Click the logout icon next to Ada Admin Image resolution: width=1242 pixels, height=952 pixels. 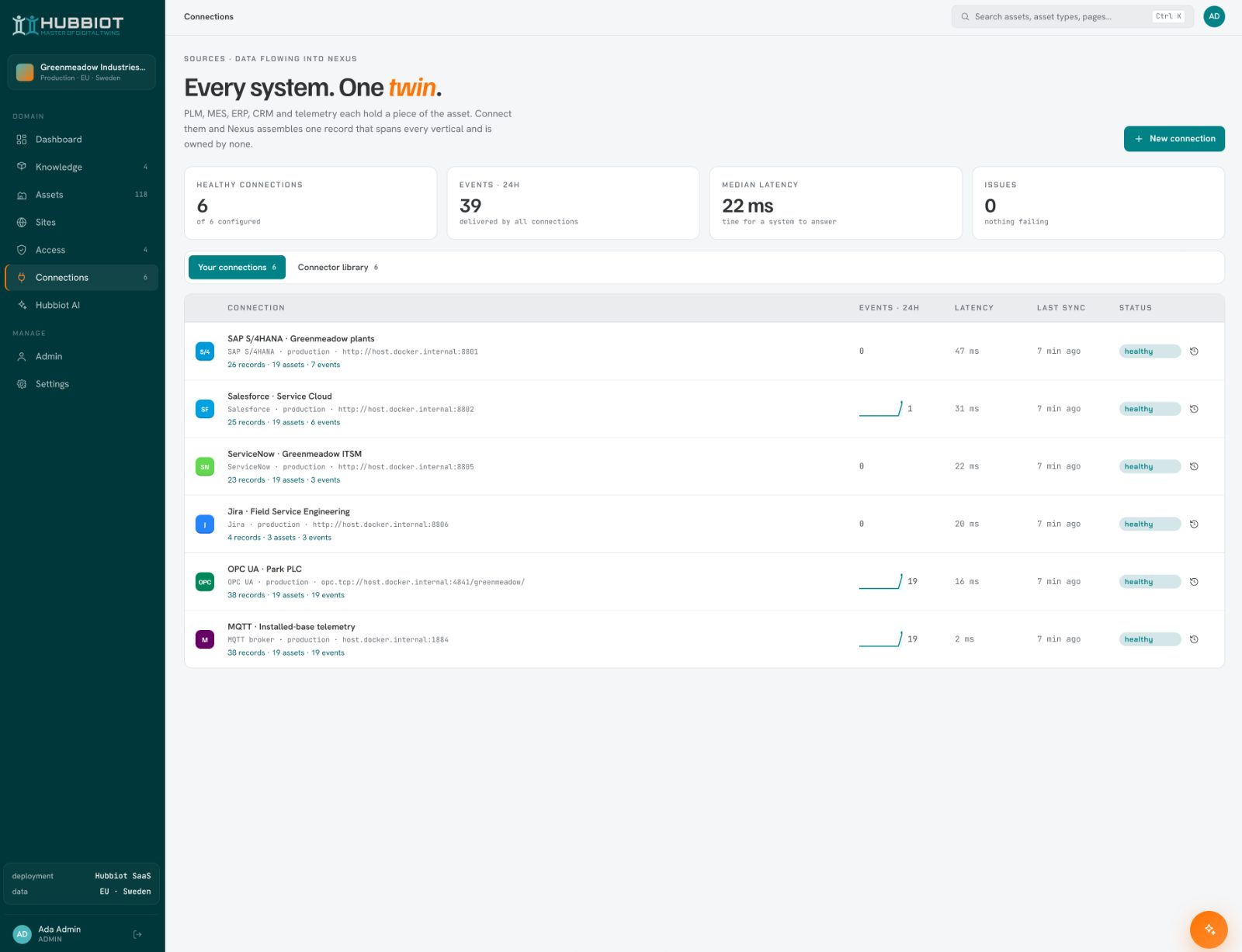coord(137,934)
